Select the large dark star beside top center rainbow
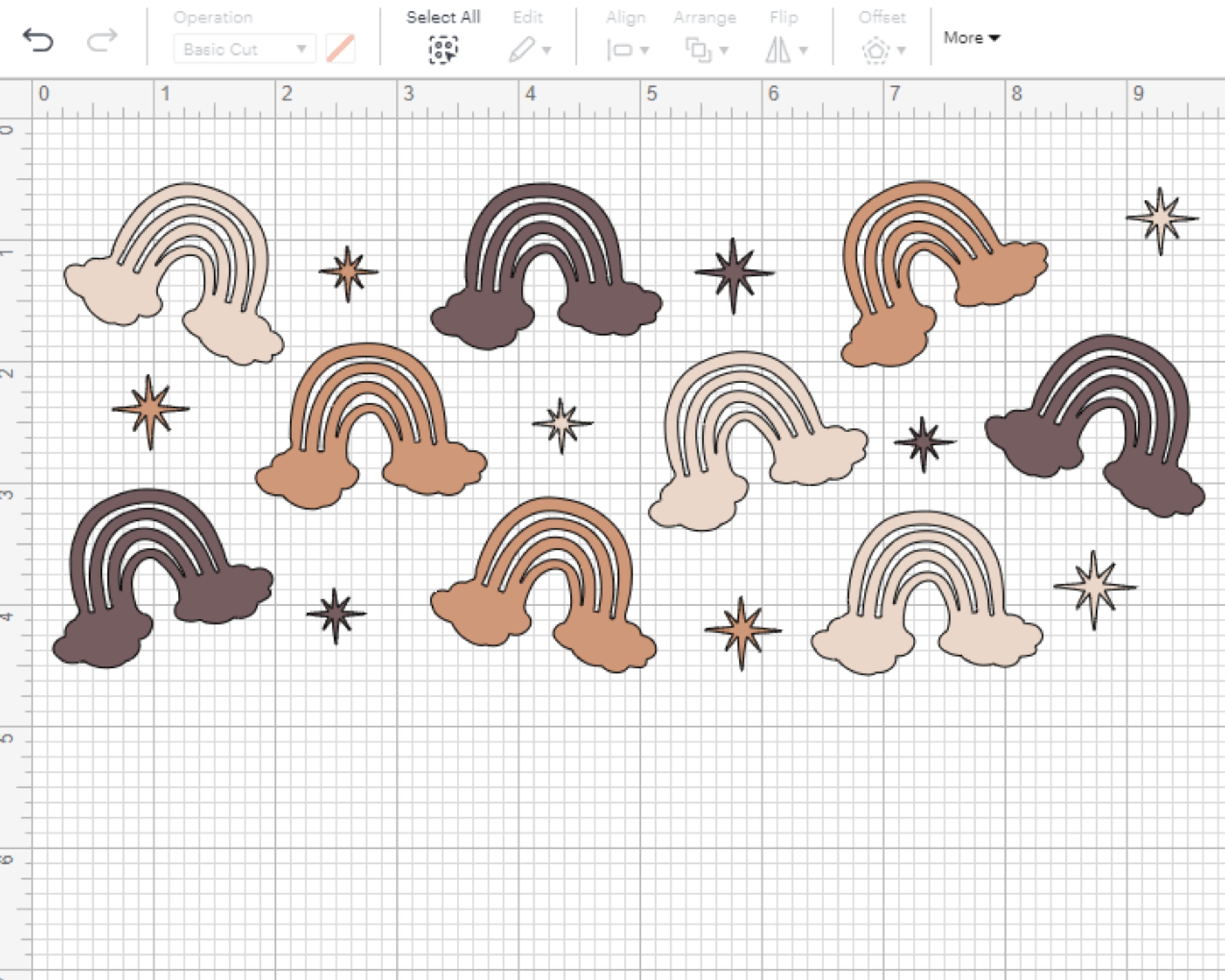1225x980 pixels. click(x=733, y=276)
